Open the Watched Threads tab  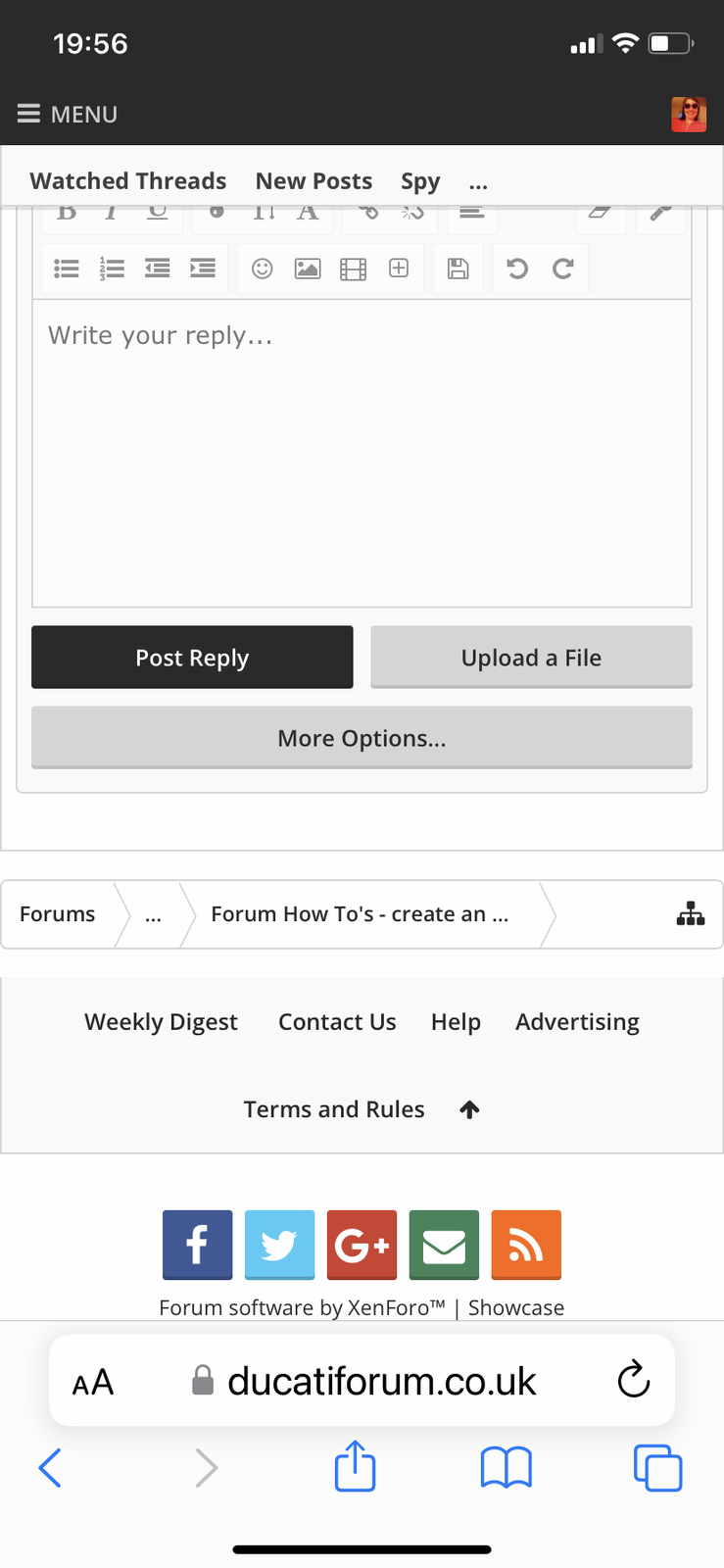coord(128,181)
